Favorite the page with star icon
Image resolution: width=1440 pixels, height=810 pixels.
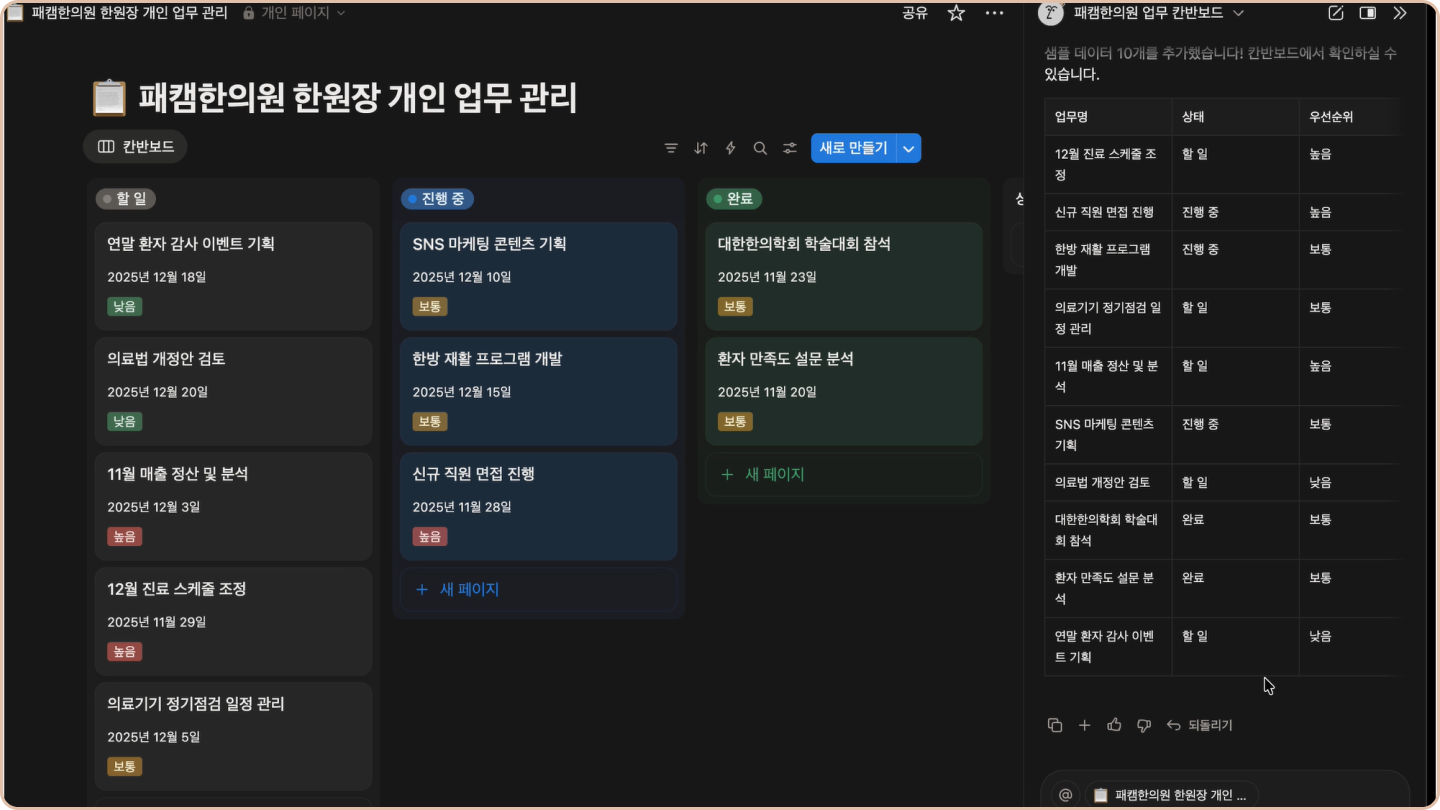click(x=956, y=13)
